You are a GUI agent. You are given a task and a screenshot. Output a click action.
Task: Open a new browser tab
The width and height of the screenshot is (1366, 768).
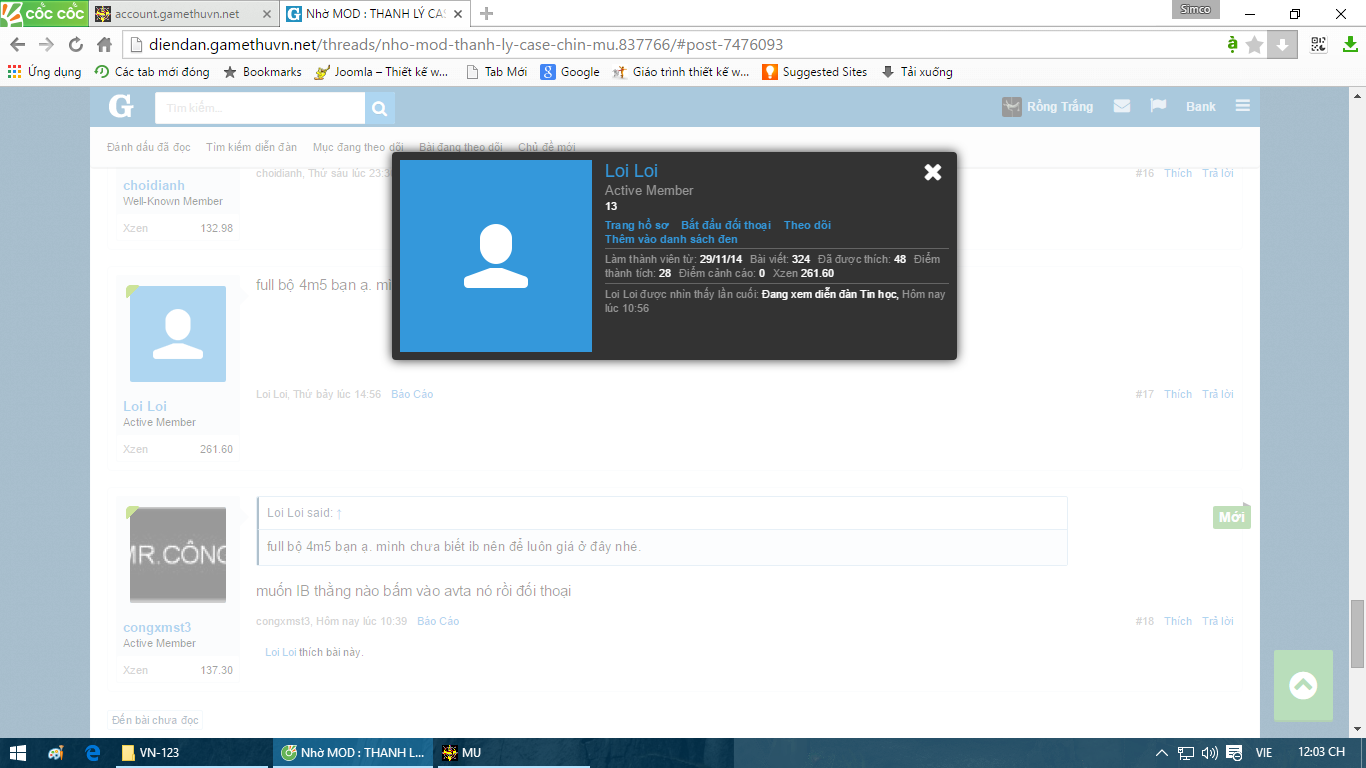(x=487, y=14)
